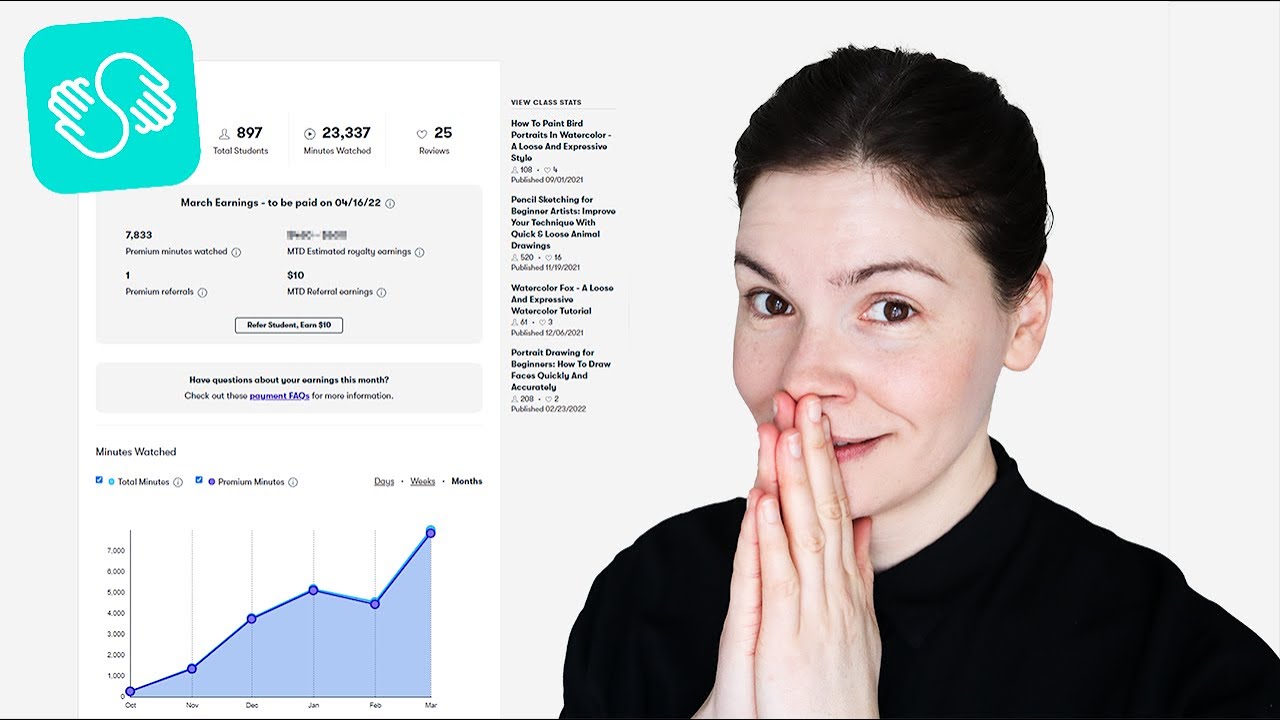The height and width of the screenshot is (720, 1280).
Task: Click the Minutes Watched chart title
Action: [x=136, y=452]
